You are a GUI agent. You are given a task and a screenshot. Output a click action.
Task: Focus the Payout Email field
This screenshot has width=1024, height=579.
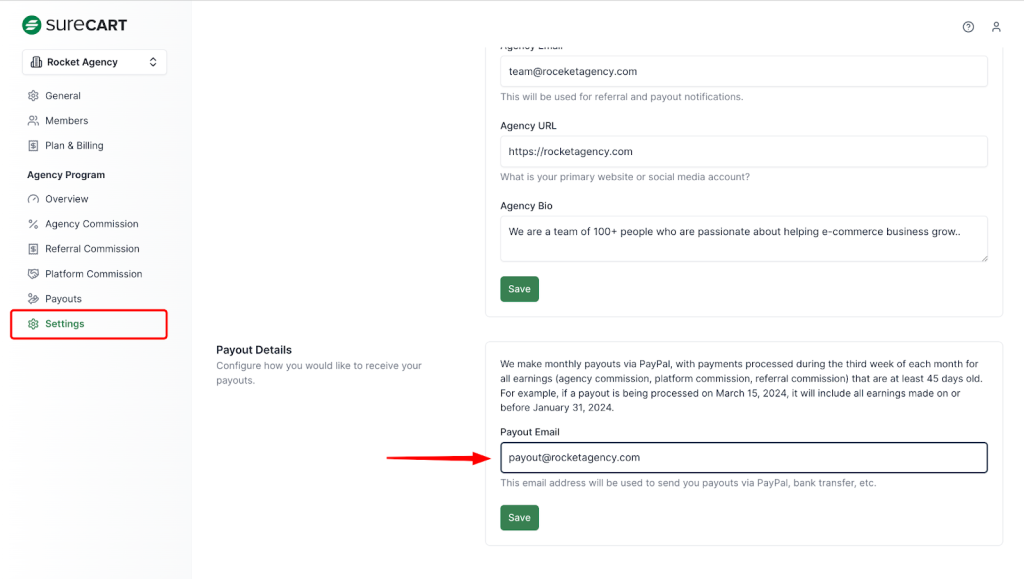coord(743,457)
